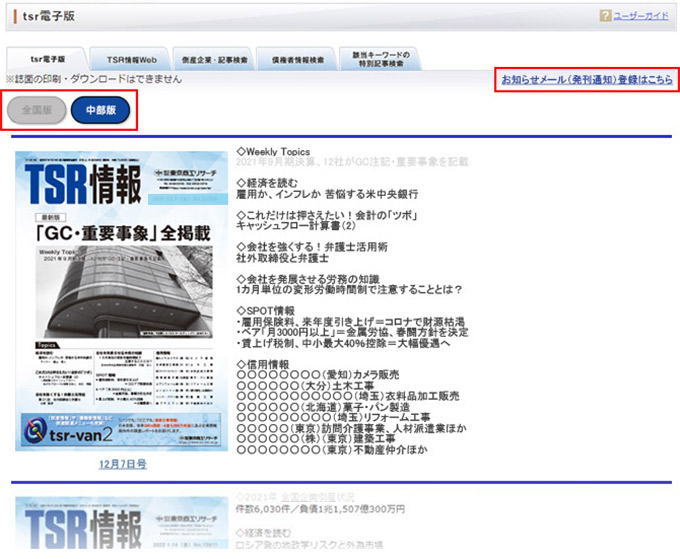
Task: Click the ◇信用情報 heading
Action: (x=262, y=365)
